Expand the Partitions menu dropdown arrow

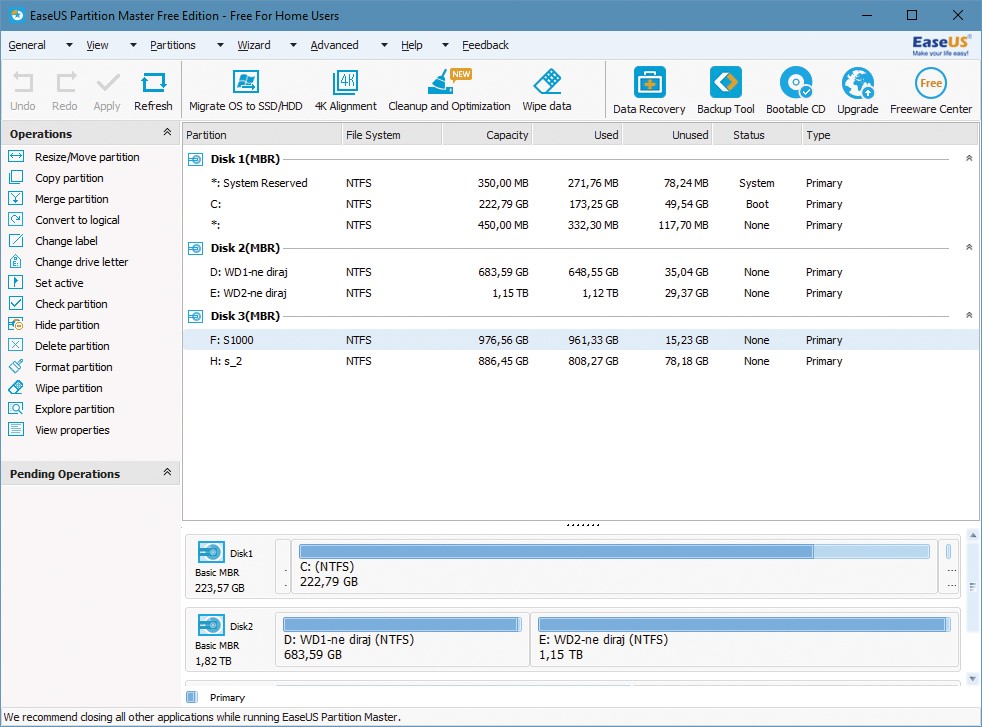220,45
